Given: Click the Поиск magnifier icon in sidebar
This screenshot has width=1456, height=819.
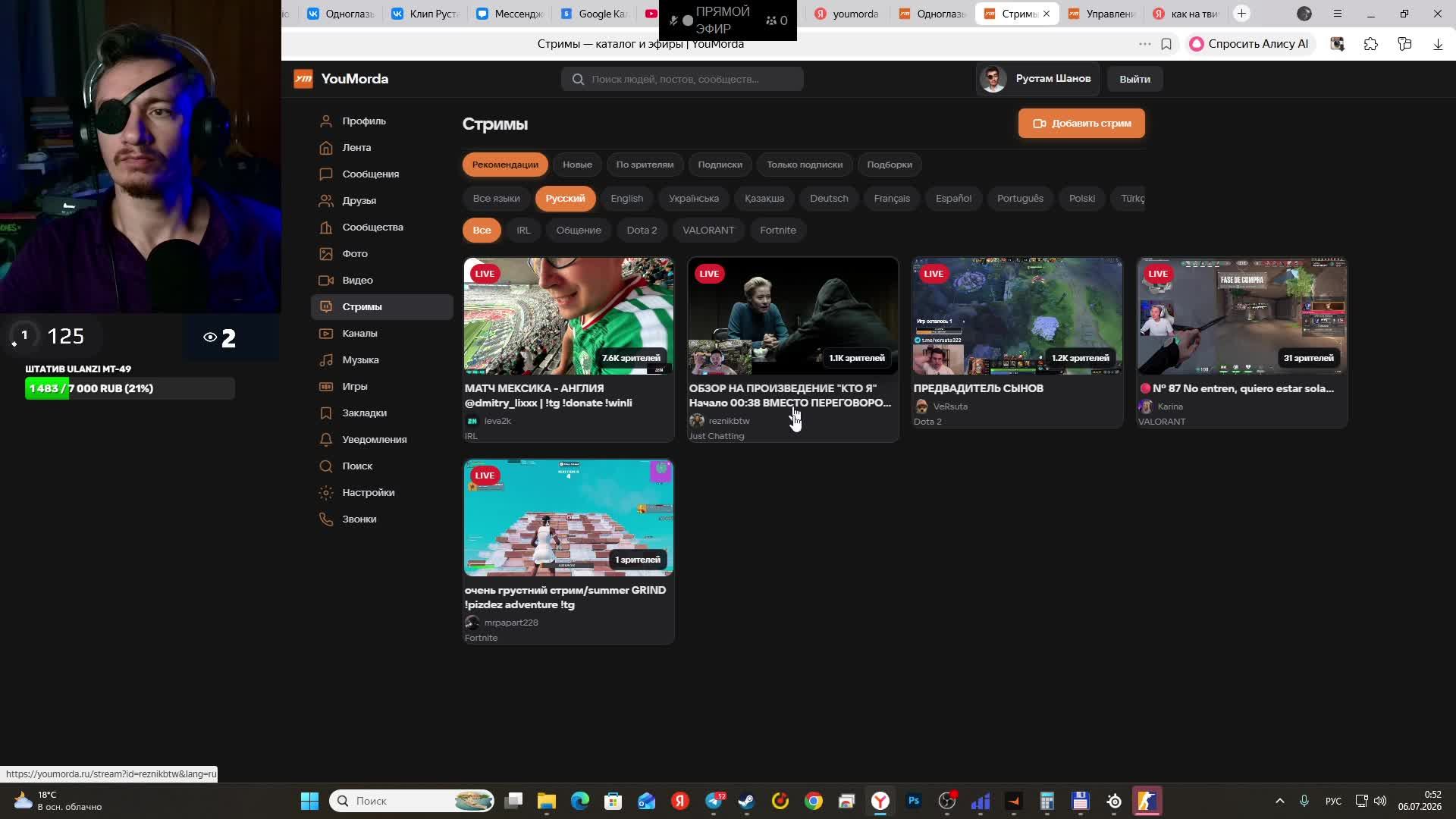Looking at the screenshot, I should 326,466.
